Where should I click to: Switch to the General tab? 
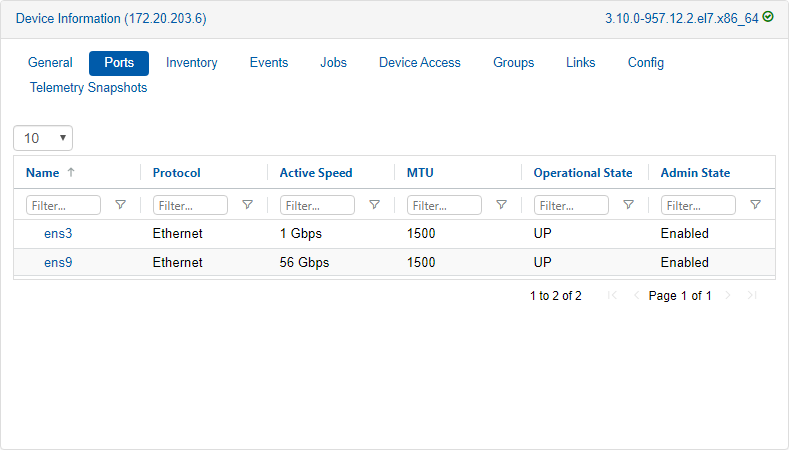pyautogui.click(x=50, y=63)
